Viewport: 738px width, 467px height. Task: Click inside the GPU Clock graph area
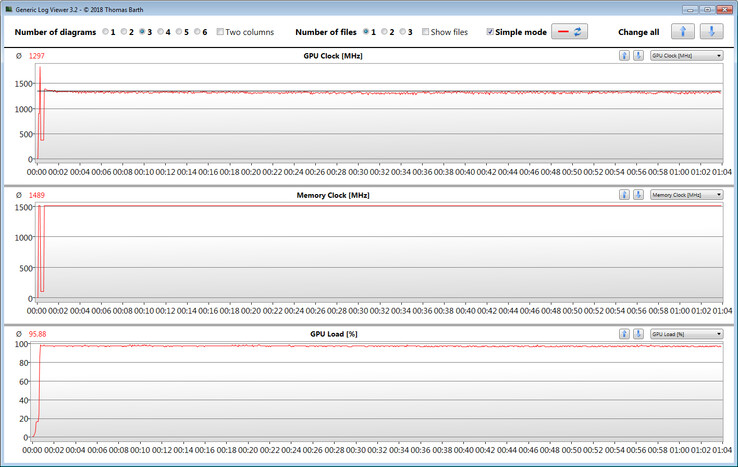click(x=379, y=112)
